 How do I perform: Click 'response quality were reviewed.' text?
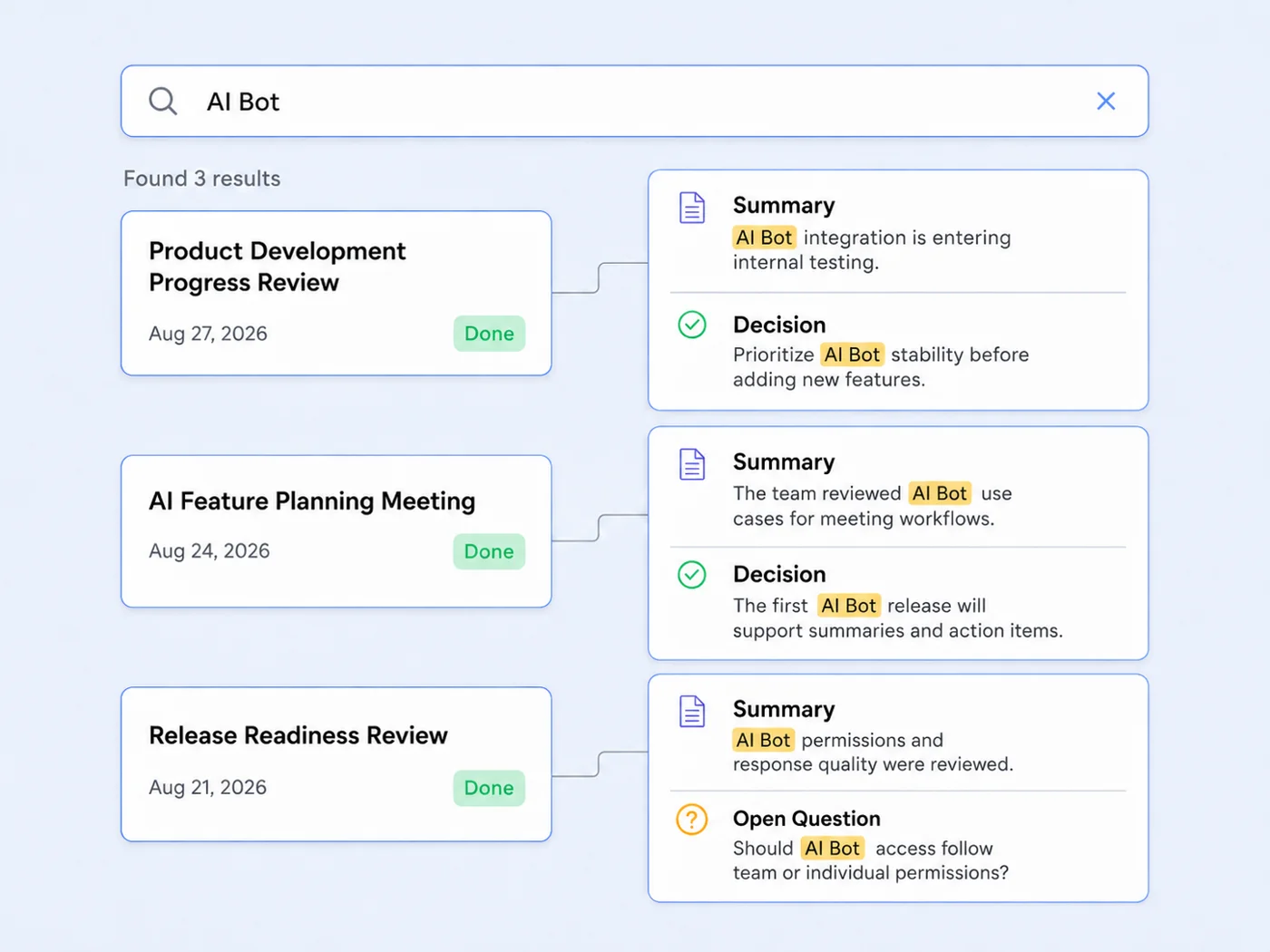[x=873, y=764]
